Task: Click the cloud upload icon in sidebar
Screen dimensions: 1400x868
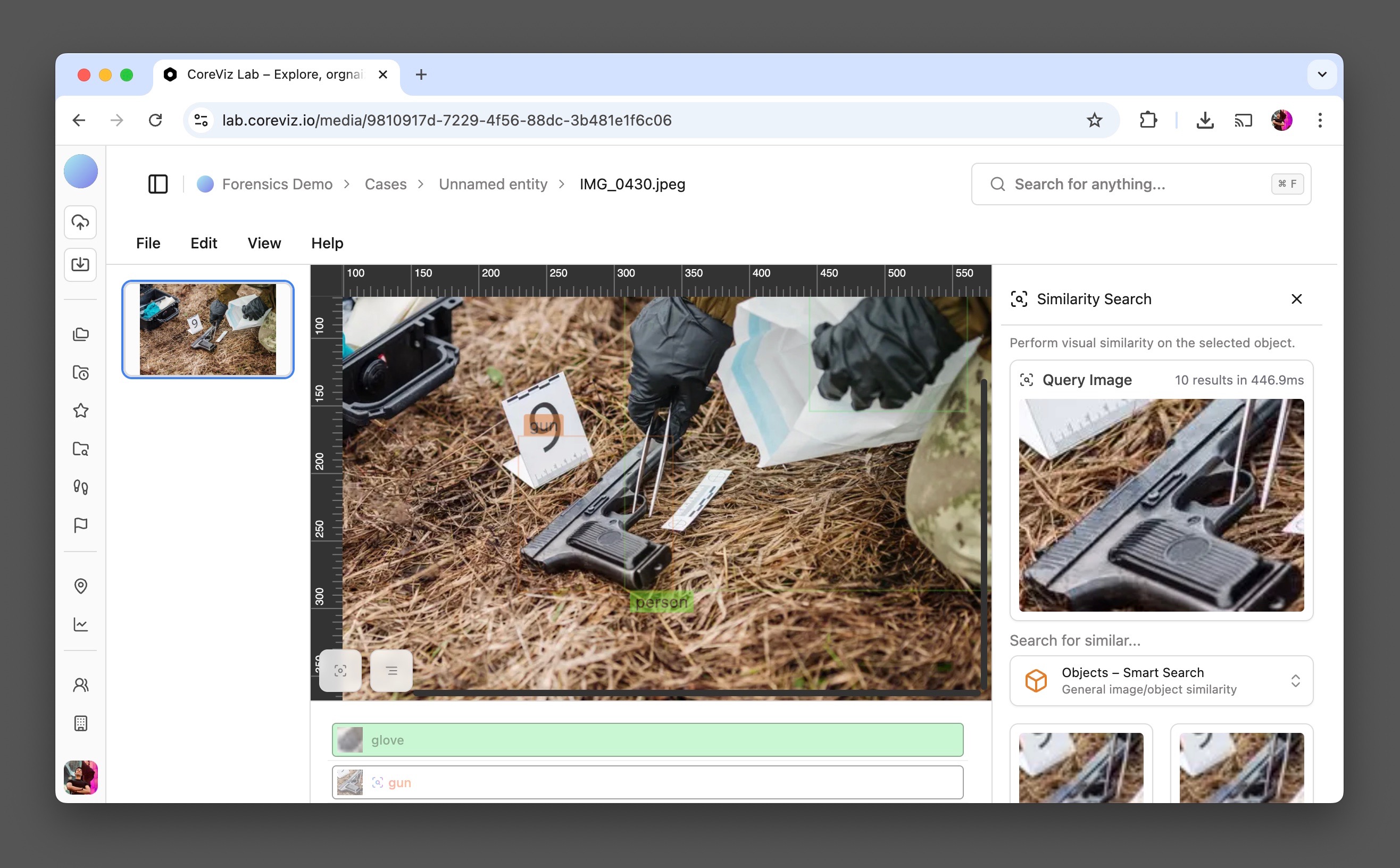Action: (80, 222)
